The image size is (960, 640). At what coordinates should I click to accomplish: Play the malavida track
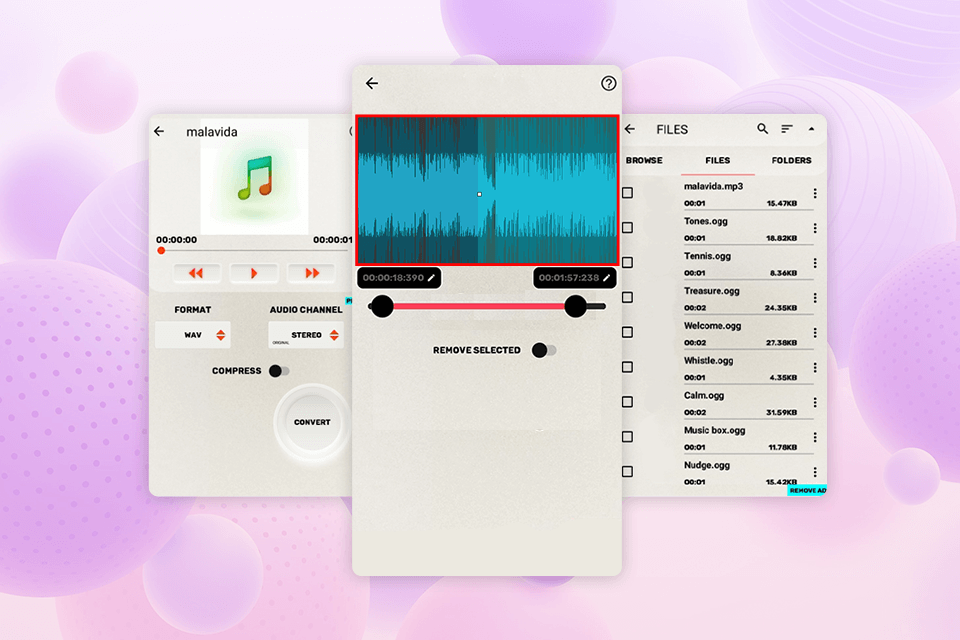pos(254,273)
